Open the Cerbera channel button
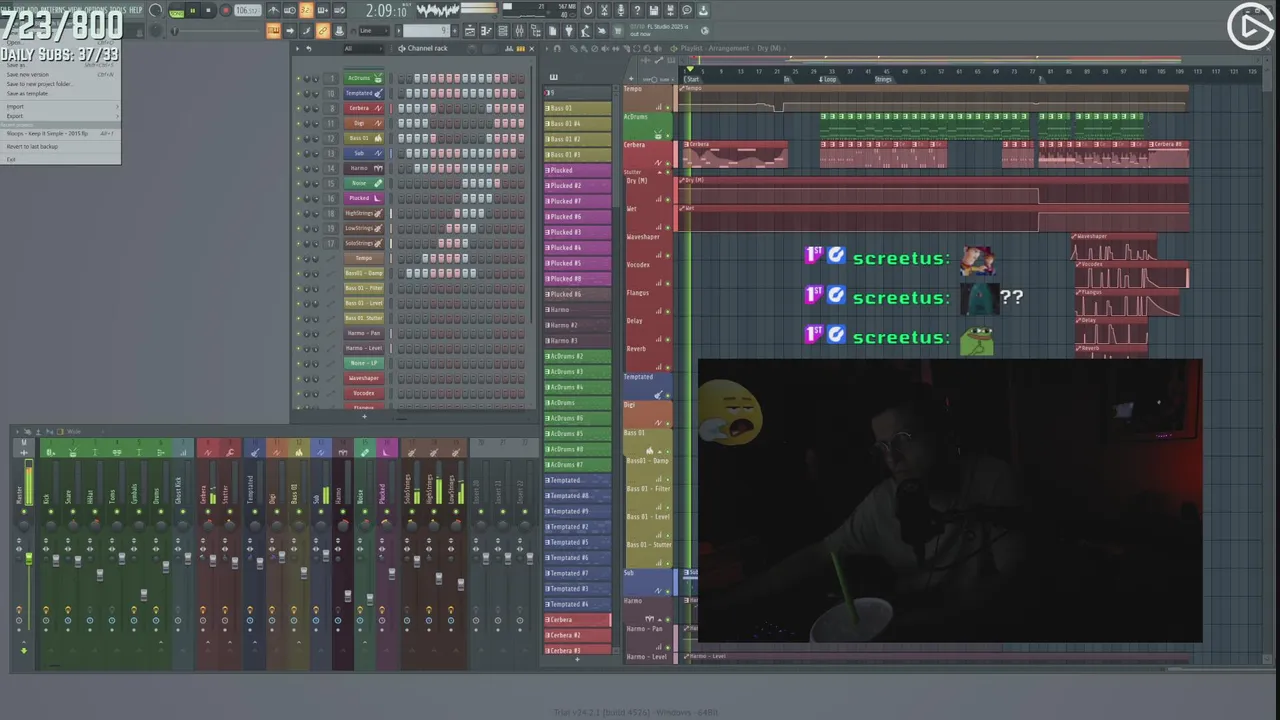1280x720 pixels. (364, 108)
